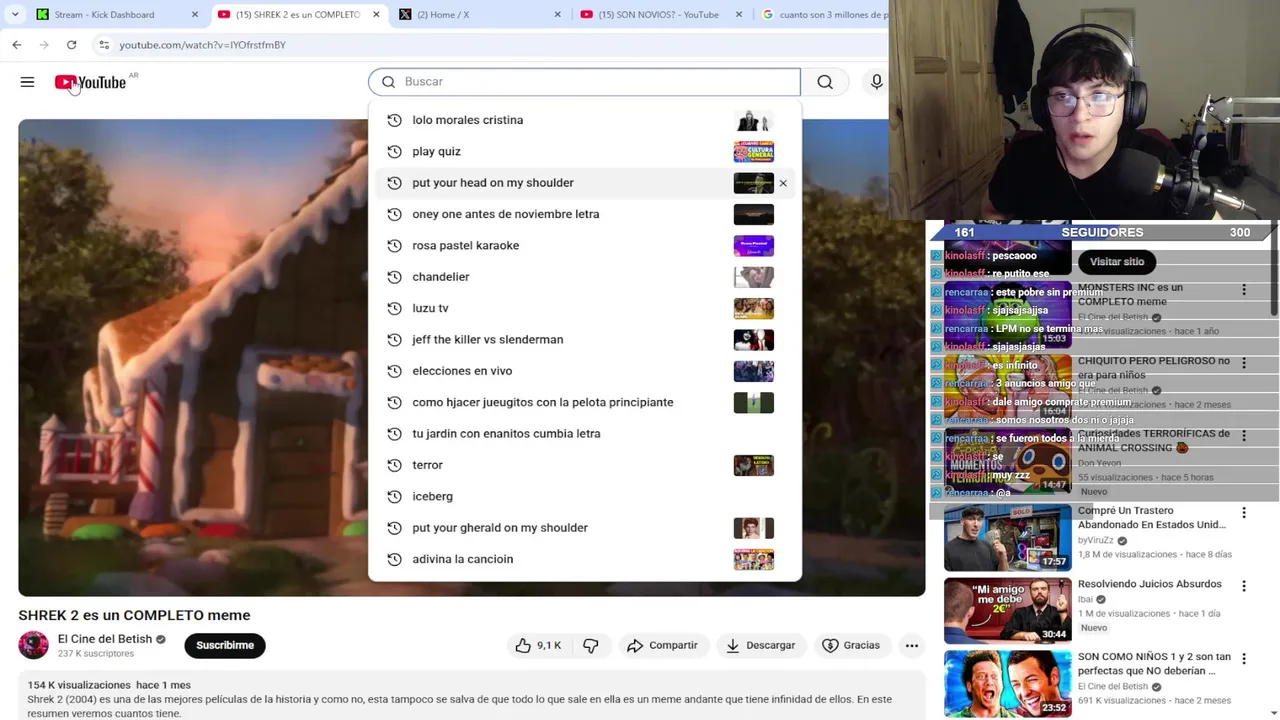1280x720 pixels.
Task: Click the Visitar sitio button
Action: pos(1117,262)
